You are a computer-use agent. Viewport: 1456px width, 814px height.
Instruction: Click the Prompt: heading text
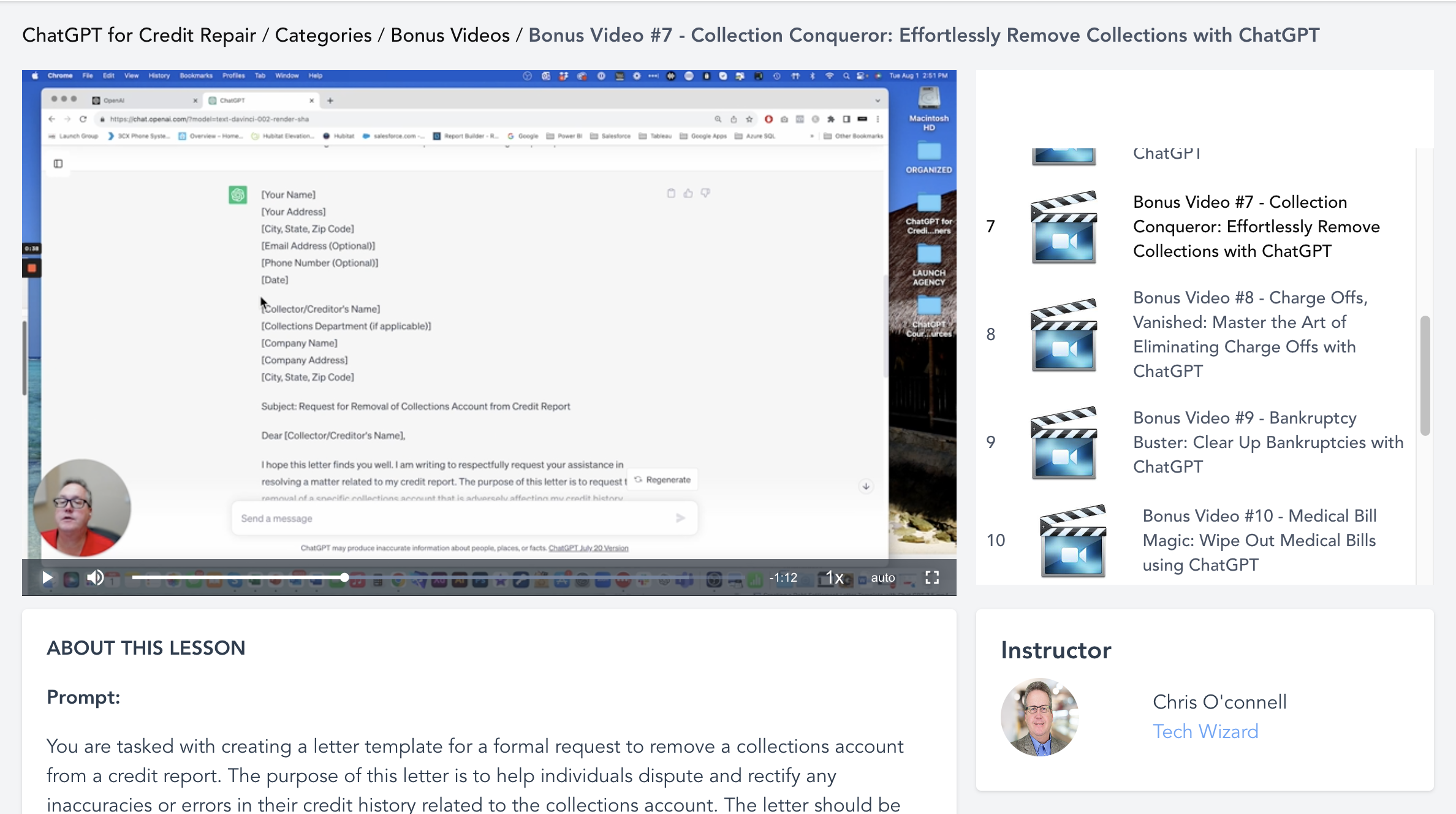click(83, 697)
